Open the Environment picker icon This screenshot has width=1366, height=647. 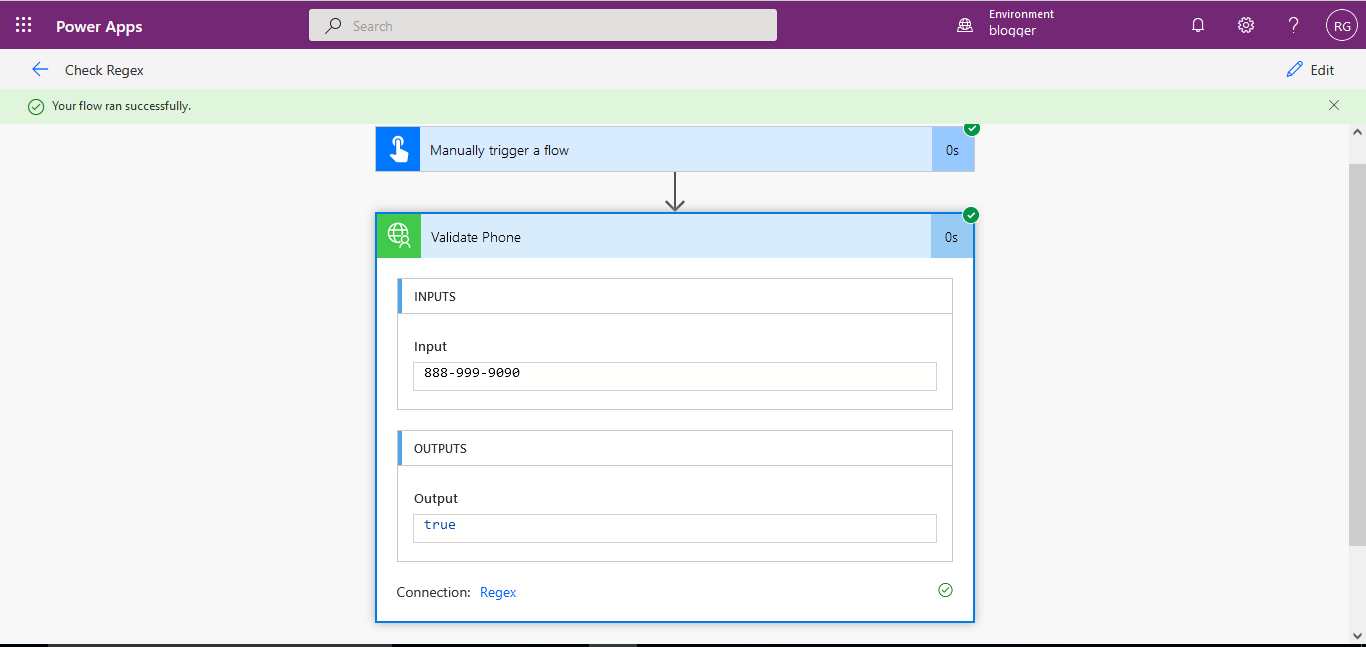[965, 25]
